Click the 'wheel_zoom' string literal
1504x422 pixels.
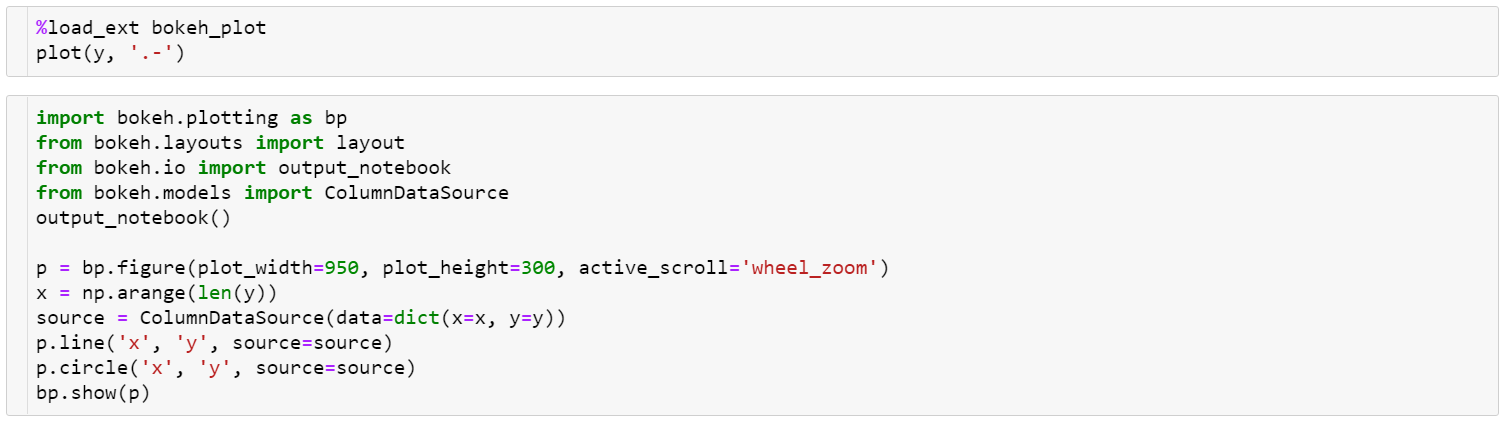[x=808, y=268]
